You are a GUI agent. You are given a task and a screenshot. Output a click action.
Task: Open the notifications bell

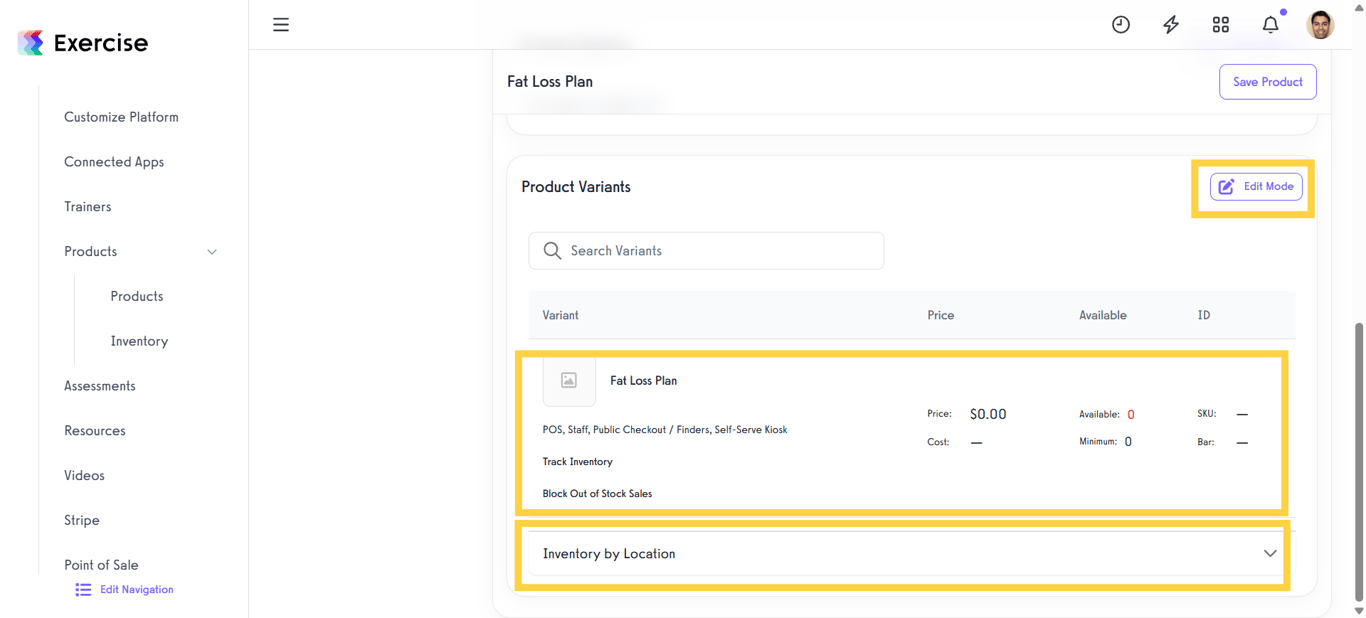[1270, 25]
